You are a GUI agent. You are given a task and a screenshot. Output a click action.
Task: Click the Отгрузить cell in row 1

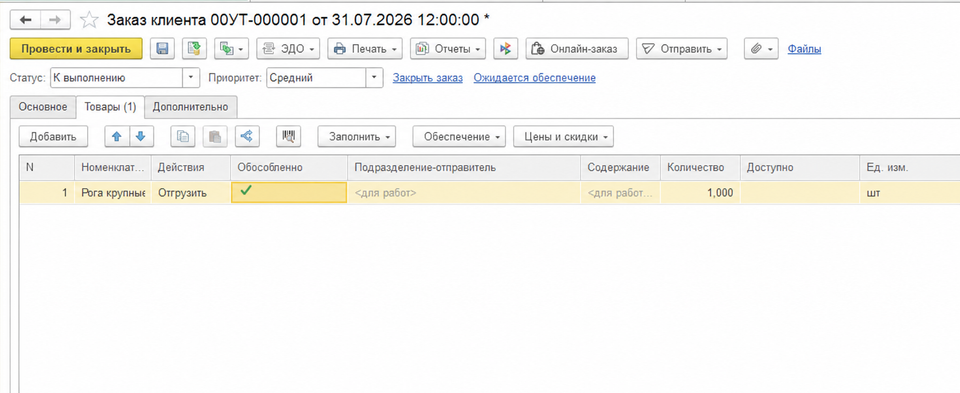pyautogui.click(x=190, y=192)
